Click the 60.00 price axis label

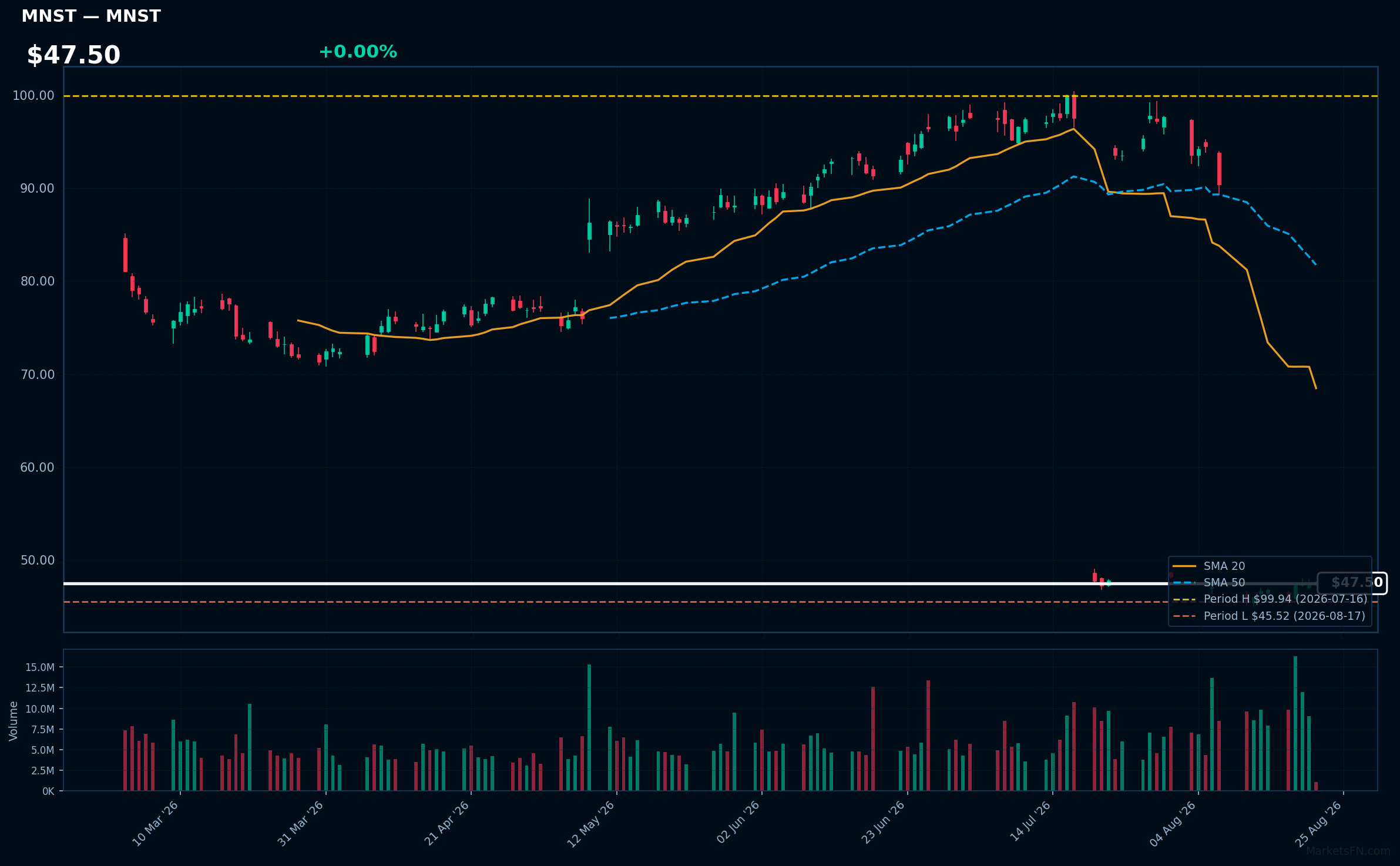pyautogui.click(x=37, y=467)
